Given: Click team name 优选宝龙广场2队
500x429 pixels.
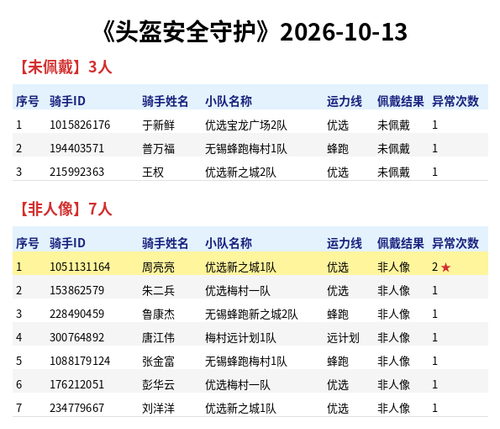Looking at the screenshot, I should (x=246, y=125).
